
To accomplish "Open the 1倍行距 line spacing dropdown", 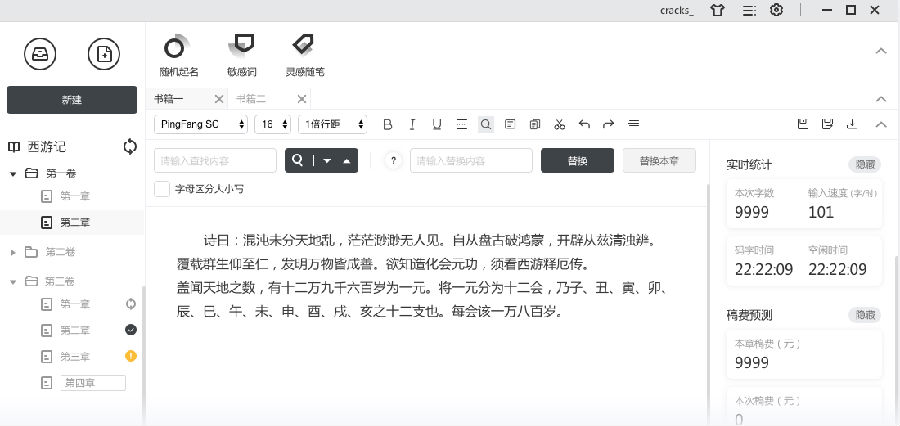I will pyautogui.click(x=333, y=124).
